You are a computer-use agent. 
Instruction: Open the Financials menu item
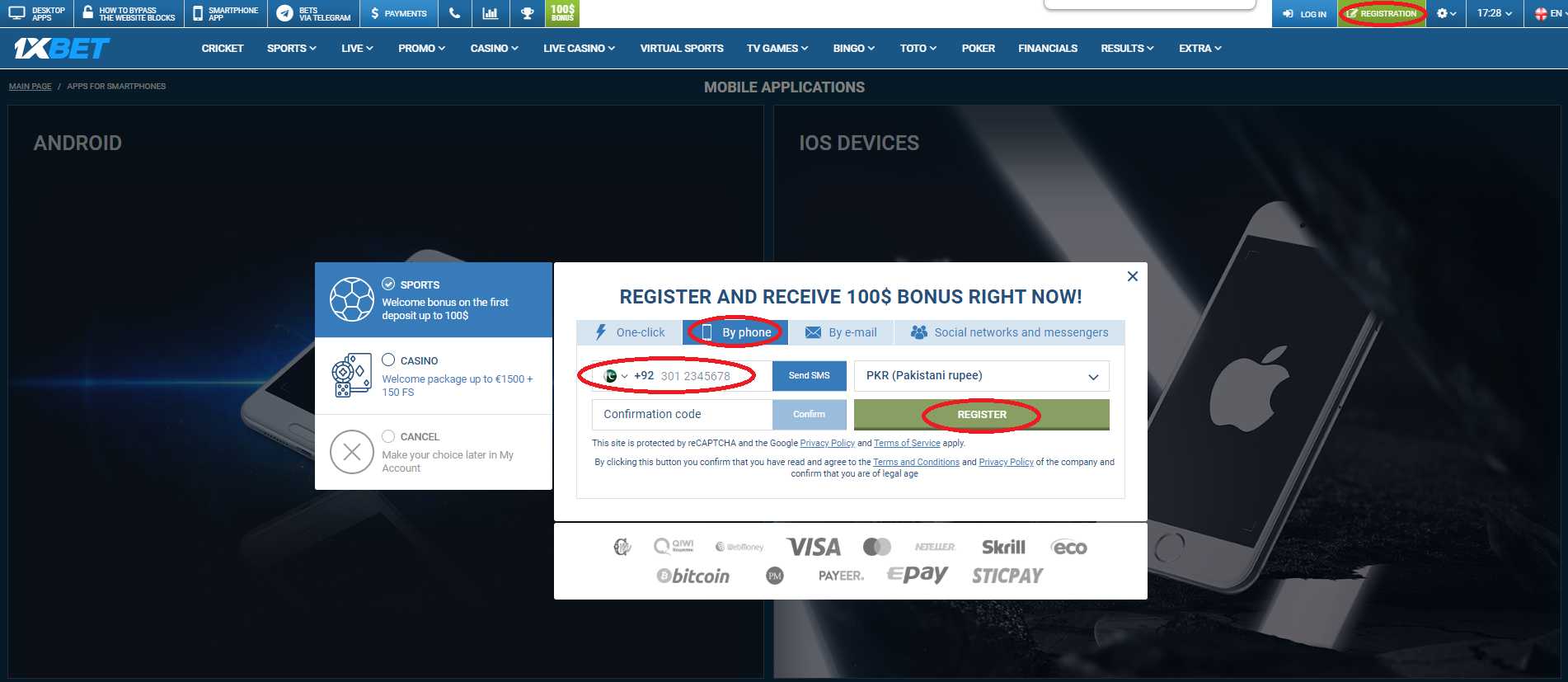1048,49
